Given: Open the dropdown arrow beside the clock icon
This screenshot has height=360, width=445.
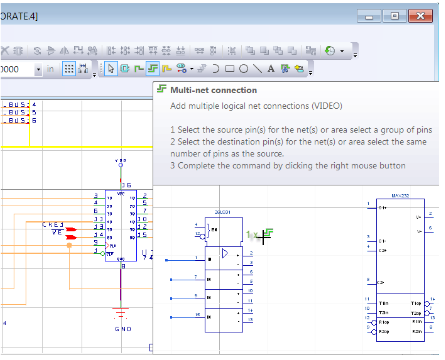Looking at the screenshot, I should 342,51.
